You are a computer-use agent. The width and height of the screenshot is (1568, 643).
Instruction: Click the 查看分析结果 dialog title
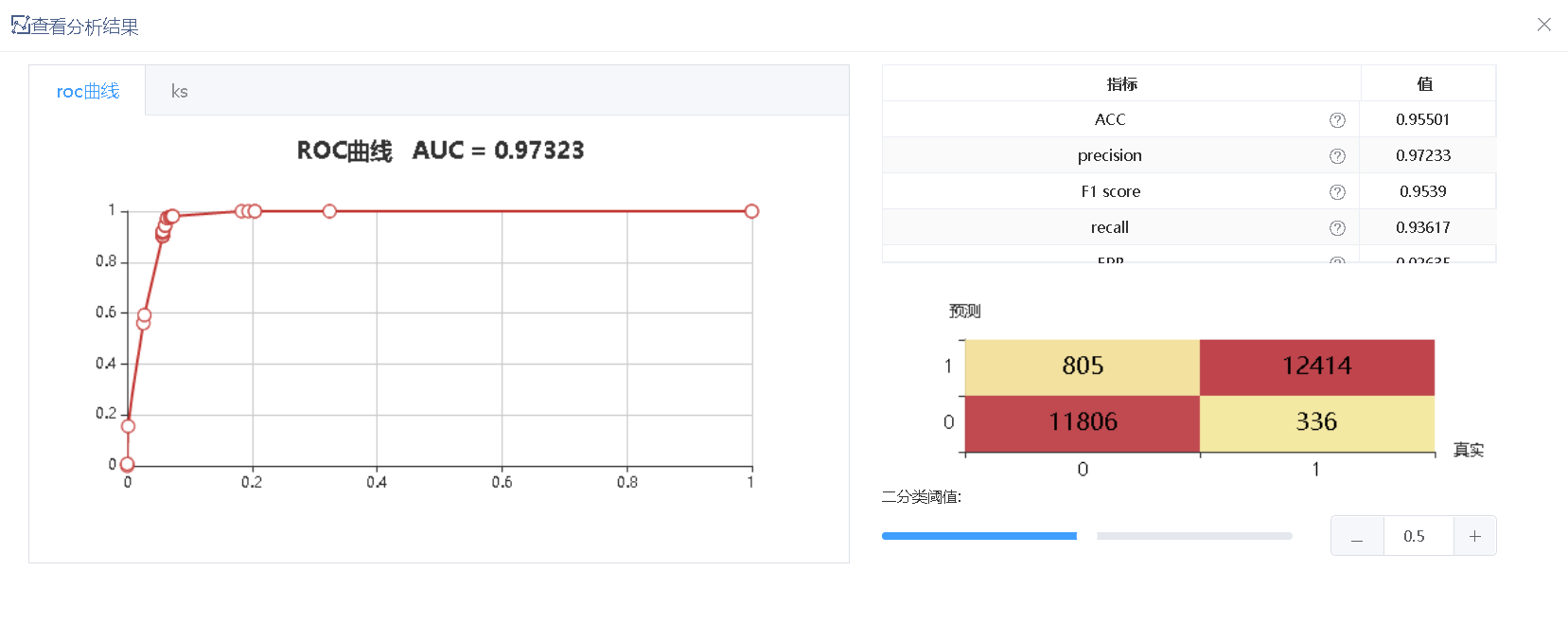[x=85, y=27]
